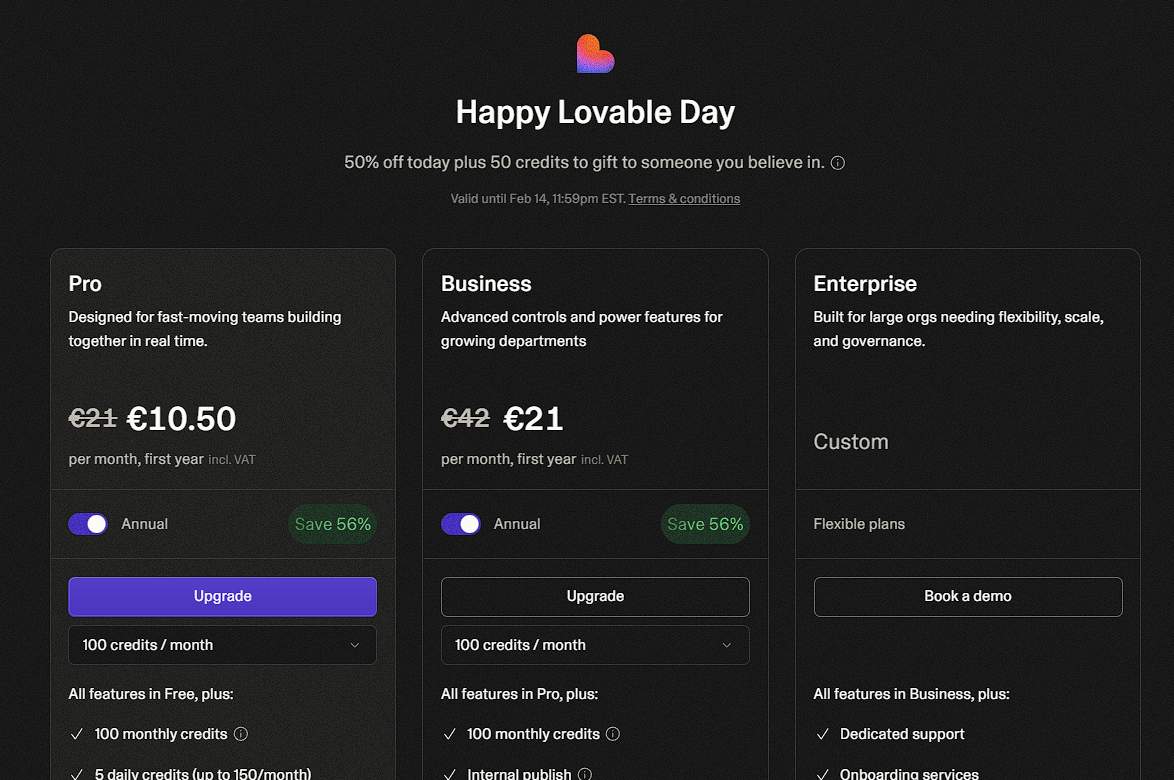
Task: Click checkmark icon beside Business 100 monthly credits
Action: click(449, 734)
